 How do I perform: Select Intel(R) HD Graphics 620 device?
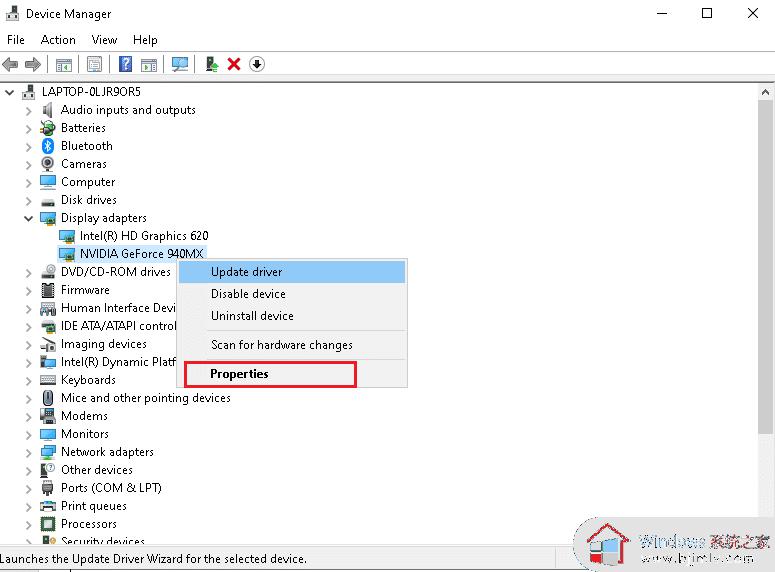pos(144,236)
